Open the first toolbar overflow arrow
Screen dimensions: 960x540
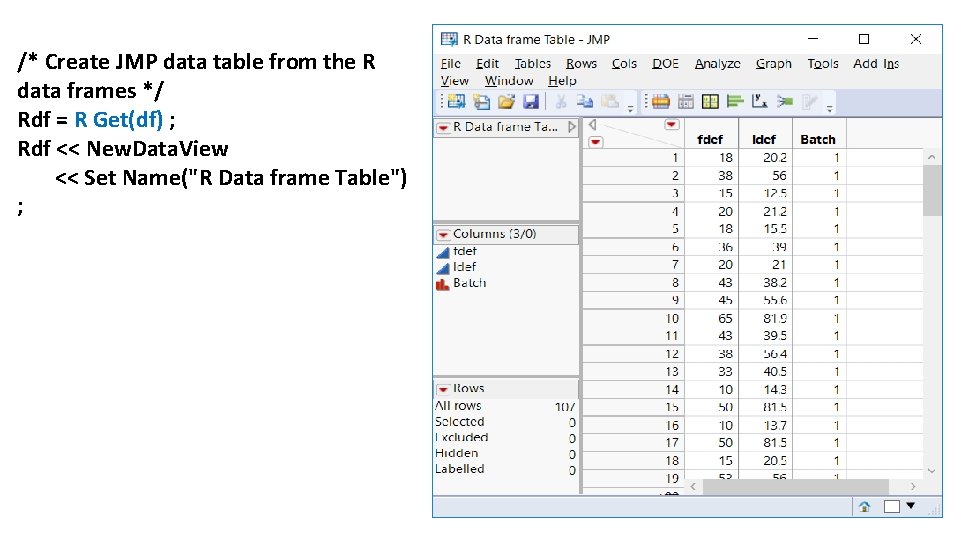tap(631, 108)
